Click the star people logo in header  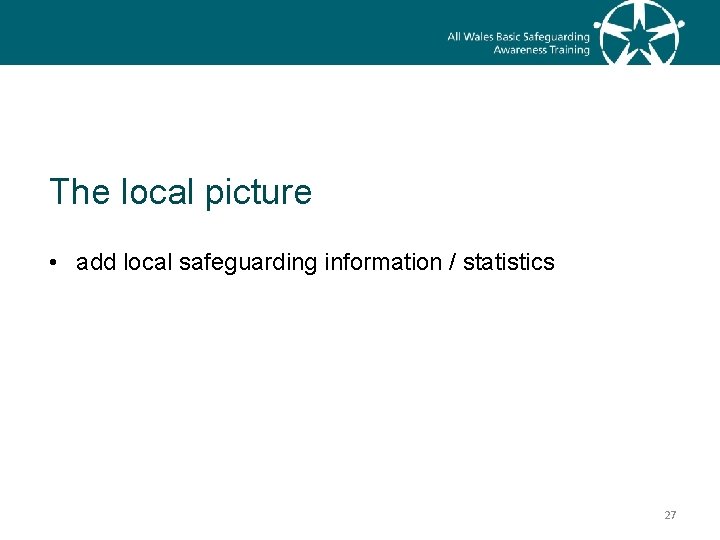639,33
